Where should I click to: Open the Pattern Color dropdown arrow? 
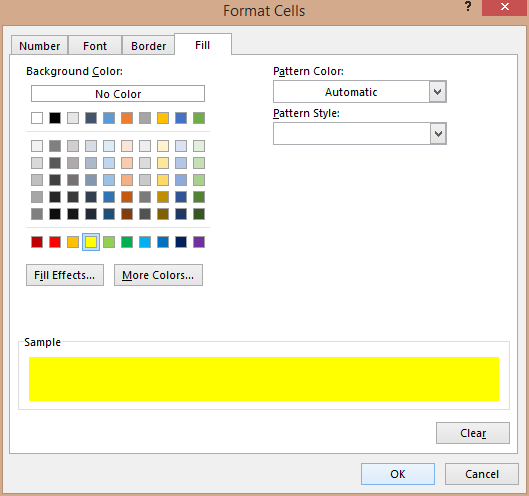coord(438,91)
